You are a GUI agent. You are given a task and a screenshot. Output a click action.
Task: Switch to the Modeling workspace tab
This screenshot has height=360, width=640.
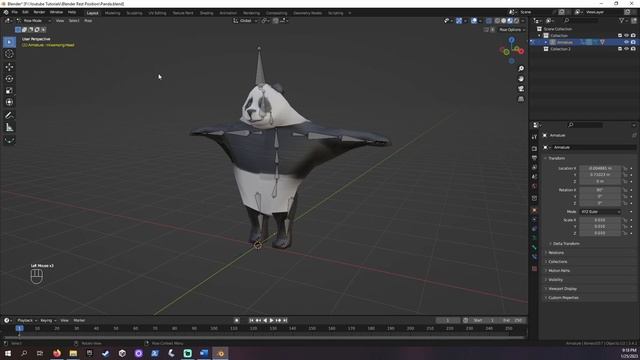pyautogui.click(x=112, y=13)
